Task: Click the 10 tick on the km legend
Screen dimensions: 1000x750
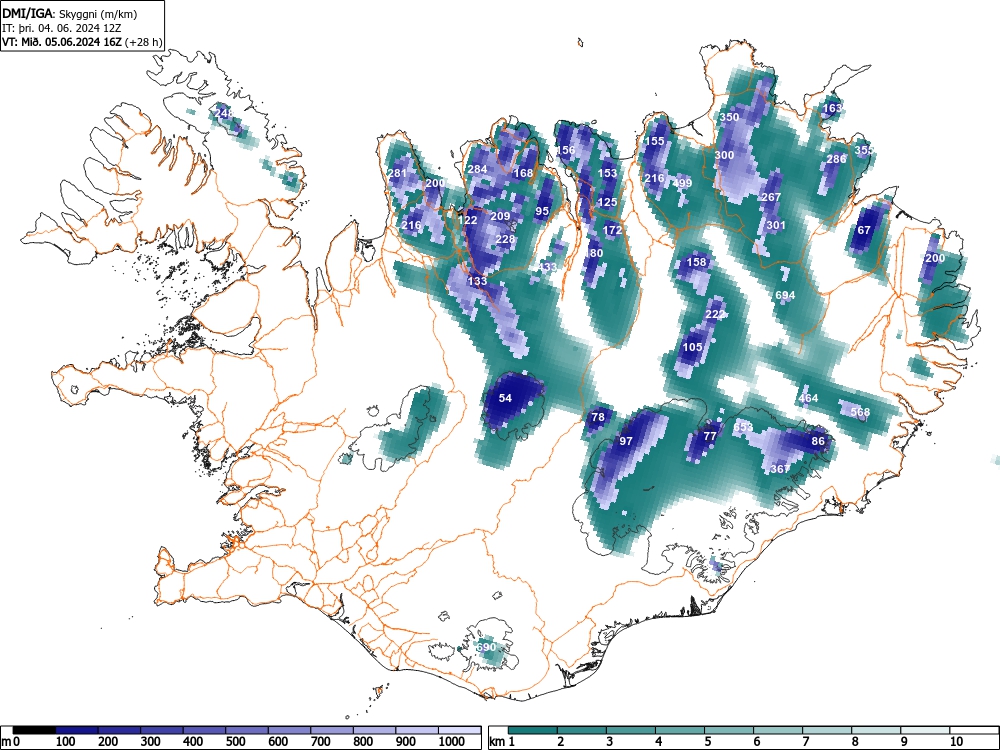Action: click(956, 742)
